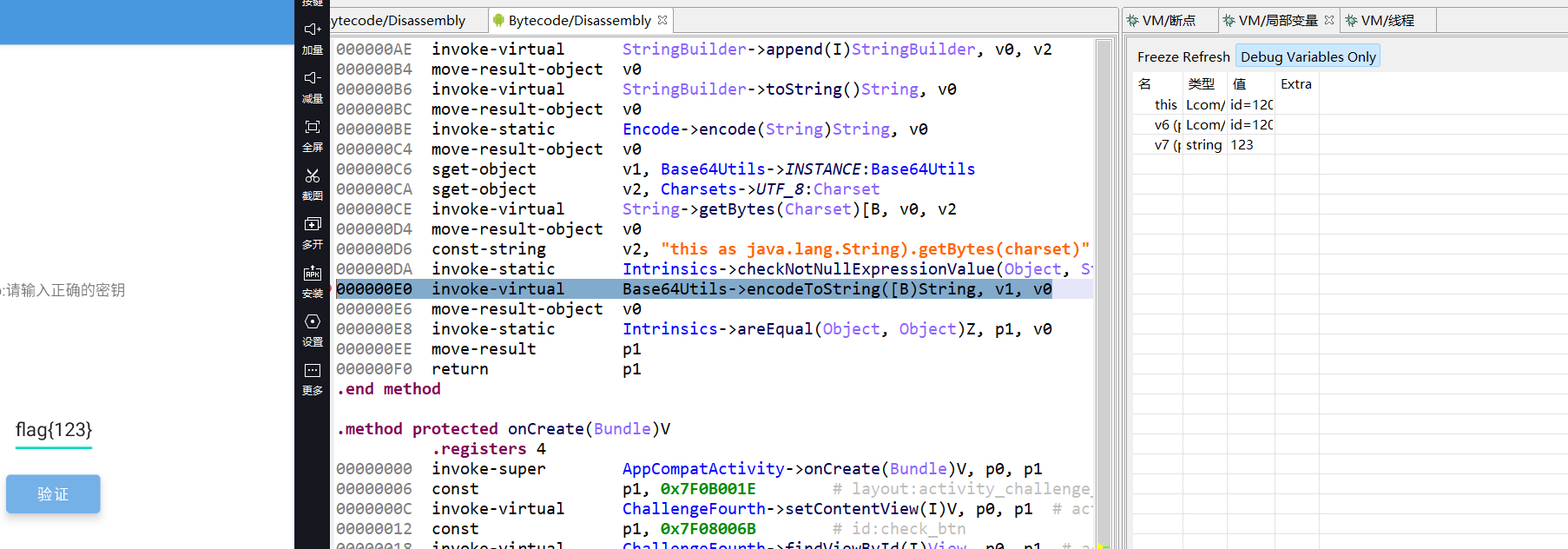Image resolution: width=1568 pixels, height=549 pixels.
Task: Click the const-string literal "this as java.lang.String"
Action: [x=875, y=249]
